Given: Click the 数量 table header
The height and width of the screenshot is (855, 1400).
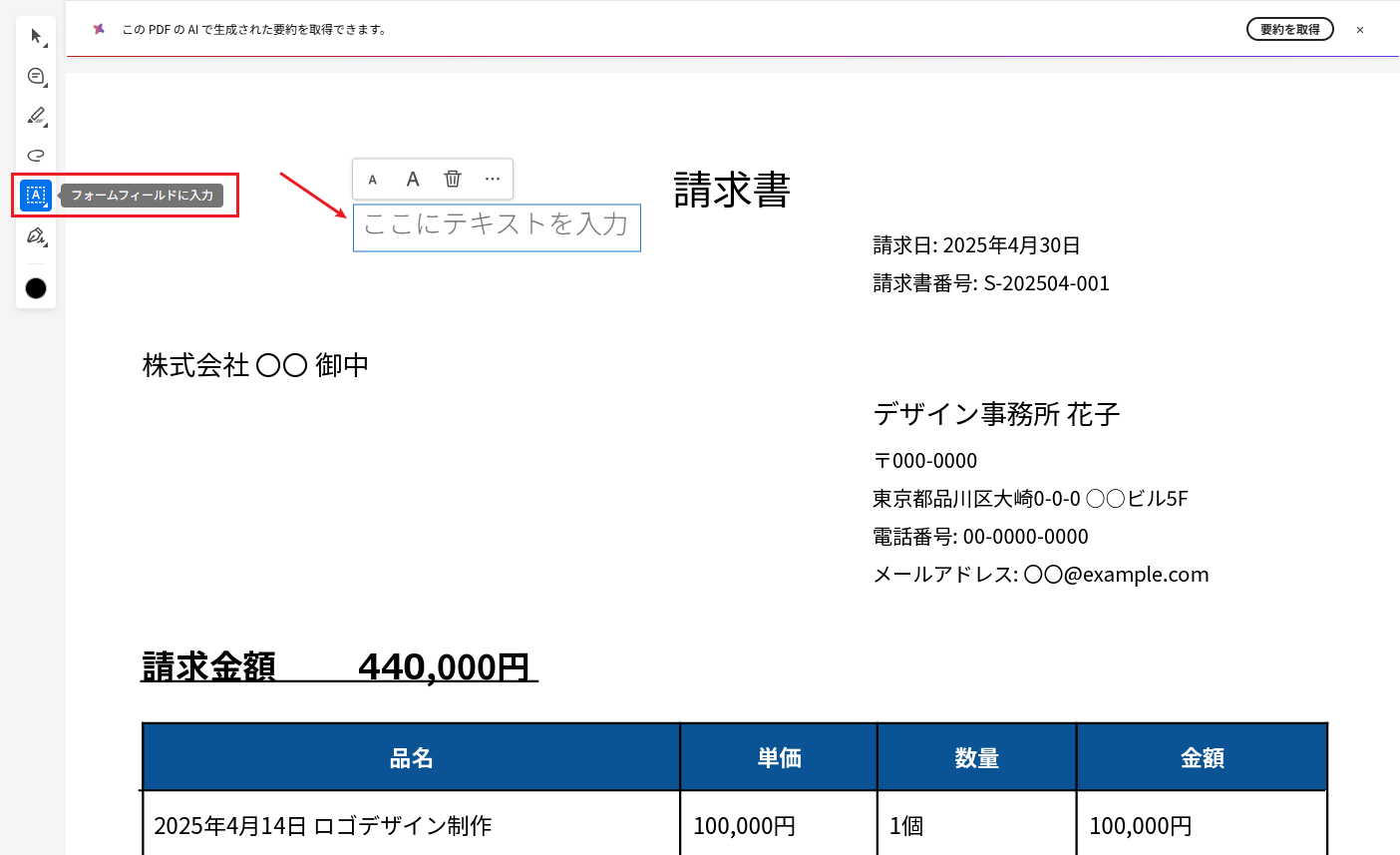Looking at the screenshot, I should (x=976, y=758).
